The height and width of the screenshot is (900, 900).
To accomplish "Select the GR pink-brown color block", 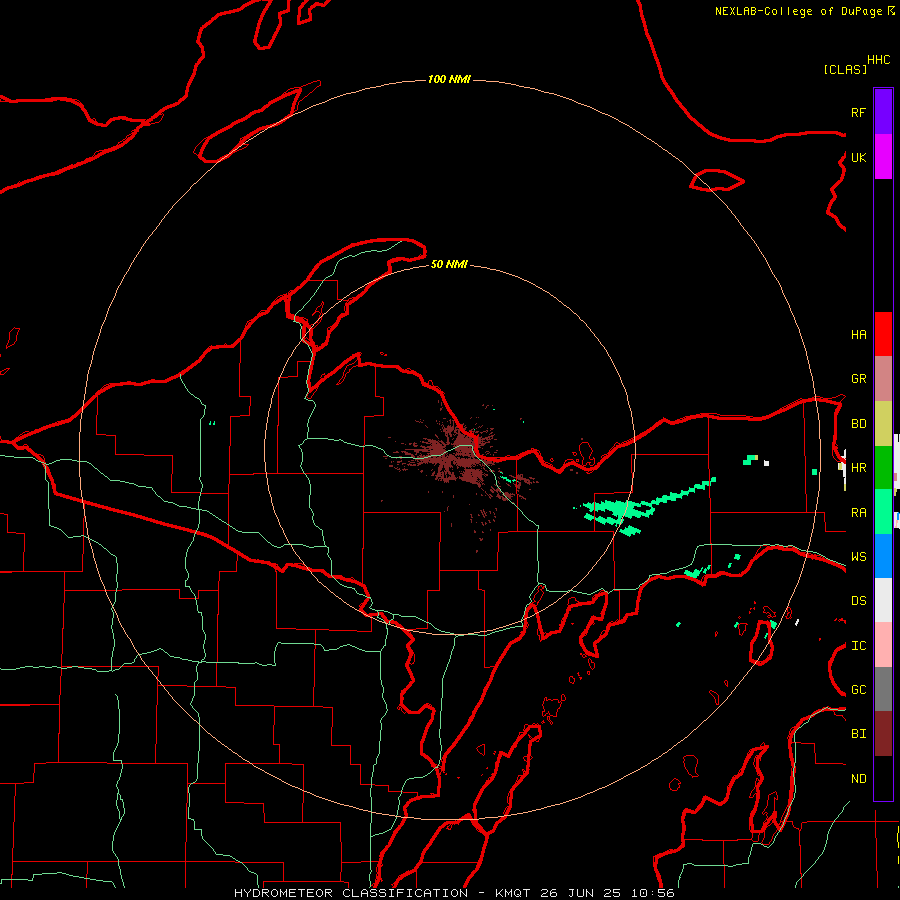I will tap(883, 379).
